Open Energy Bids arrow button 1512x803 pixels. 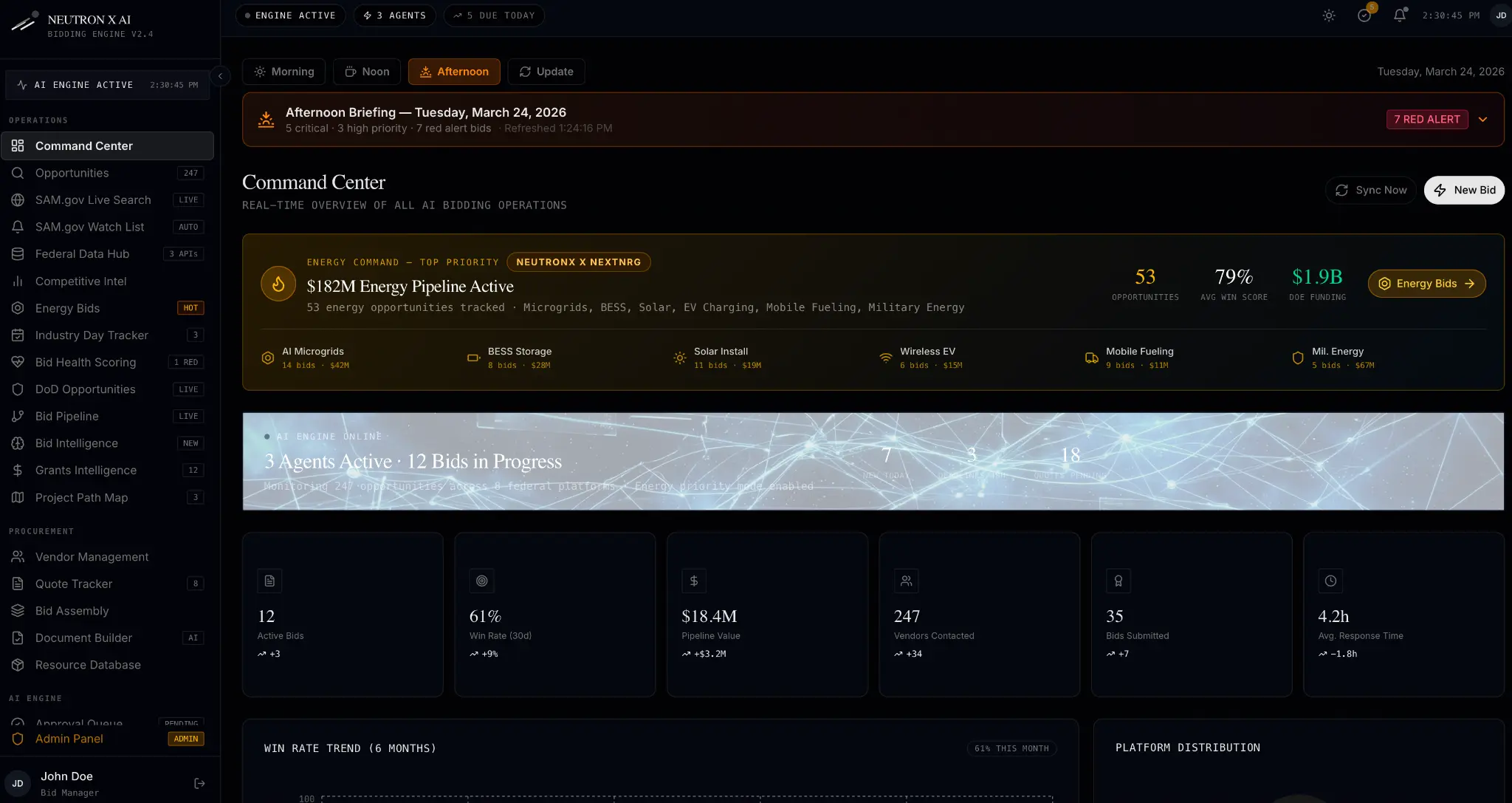pos(1426,284)
